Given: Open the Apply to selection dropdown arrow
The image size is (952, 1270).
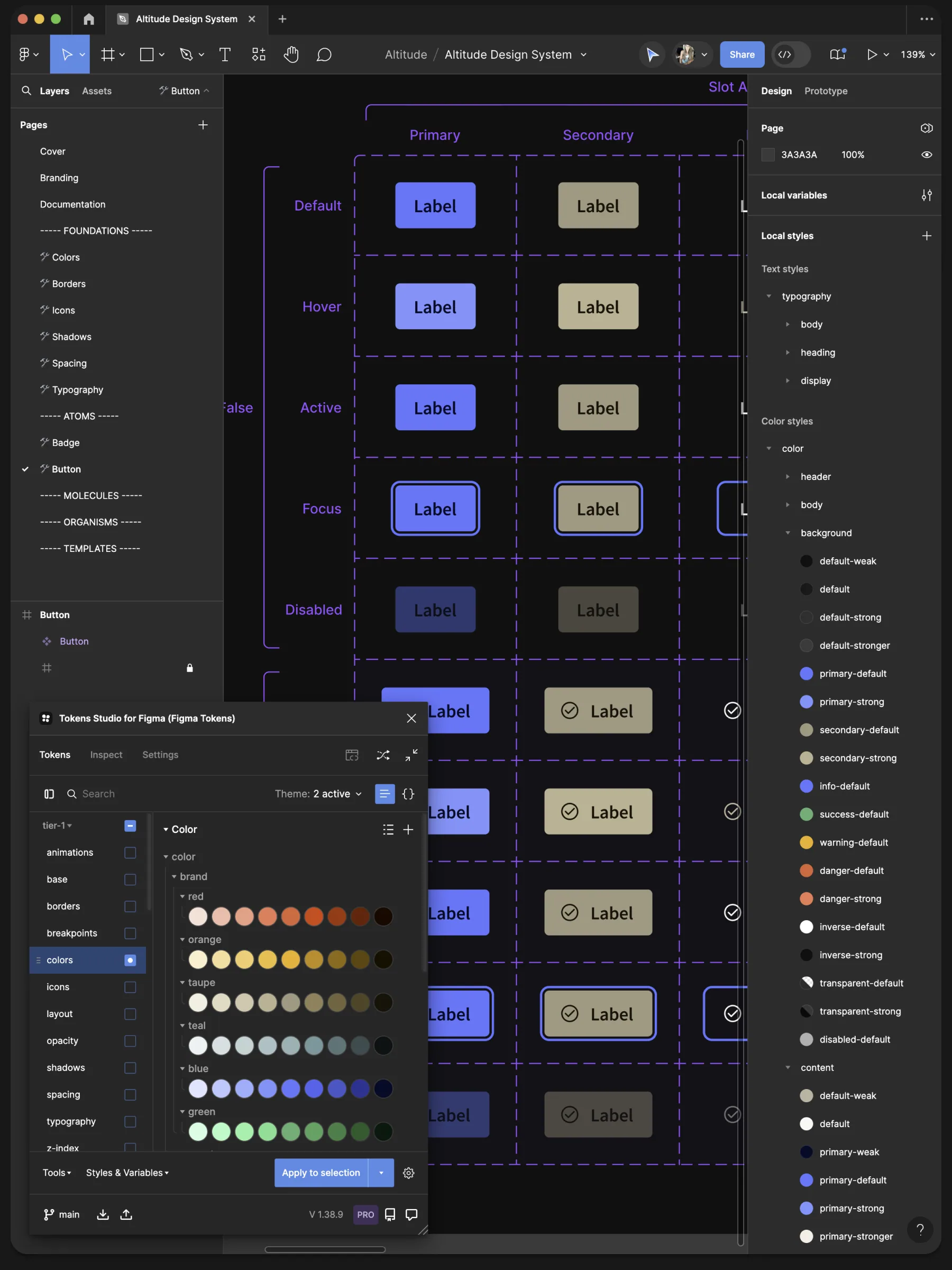Looking at the screenshot, I should coord(381,1173).
